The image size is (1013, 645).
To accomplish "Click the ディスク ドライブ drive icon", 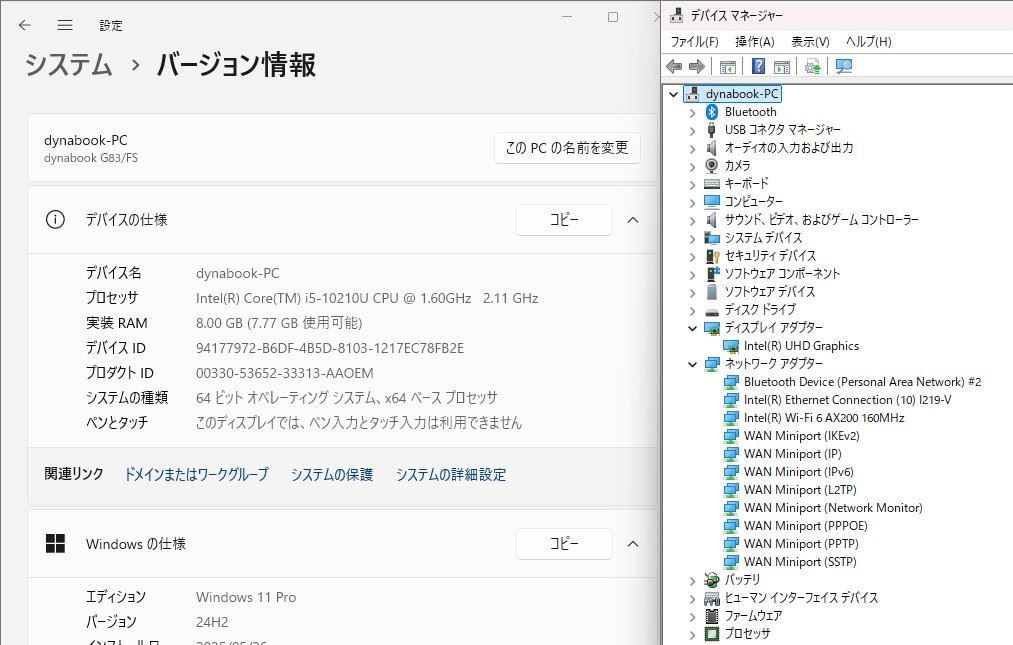I will tap(711, 310).
